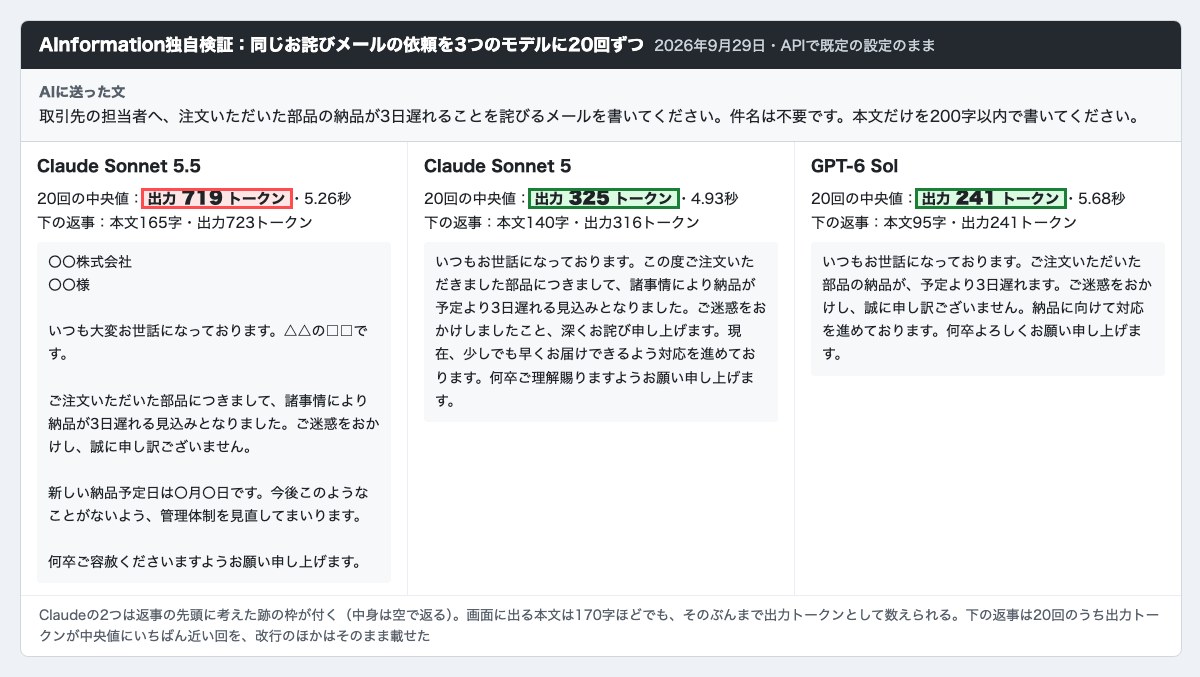Click the label AIに送った文
1200x677 pixels.
click(x=82, y=92)
